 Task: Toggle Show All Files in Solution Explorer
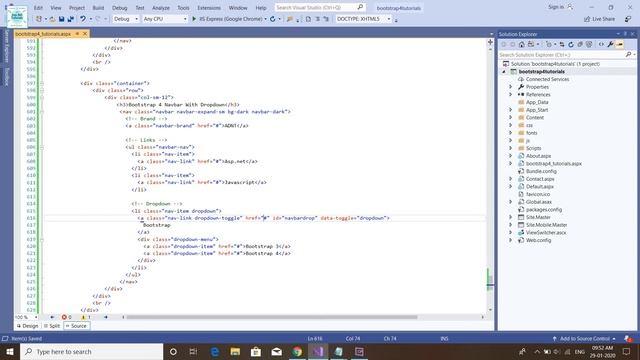tap(589, 44)
